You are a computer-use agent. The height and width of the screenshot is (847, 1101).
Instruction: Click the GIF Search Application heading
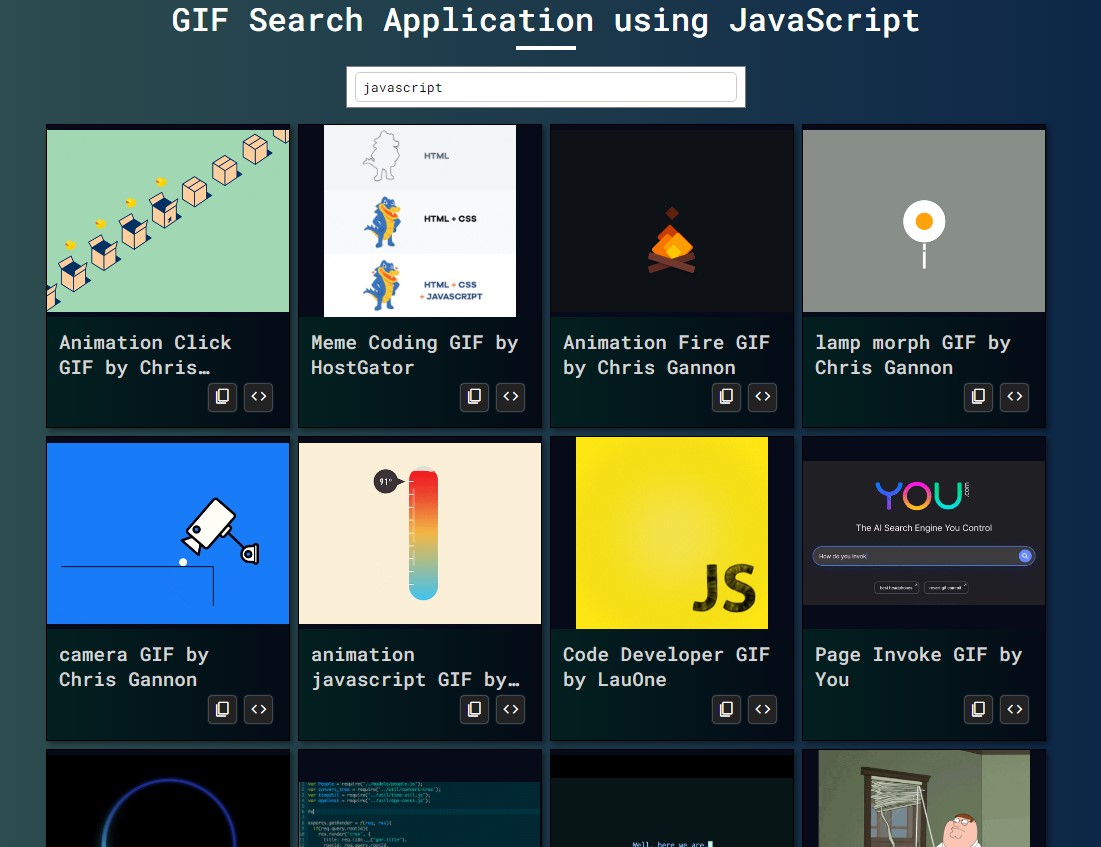pos(546,20)
